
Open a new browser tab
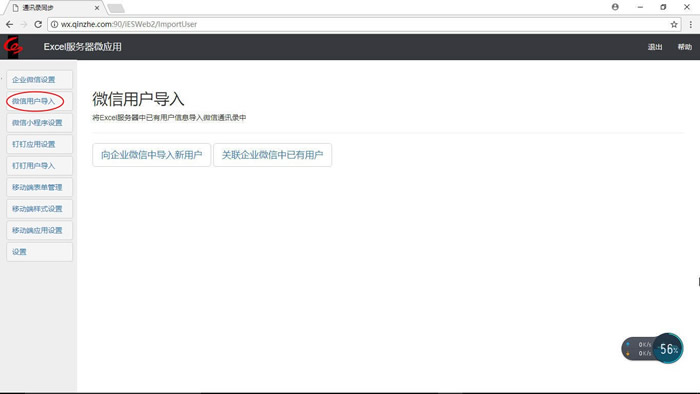[116, 8]
